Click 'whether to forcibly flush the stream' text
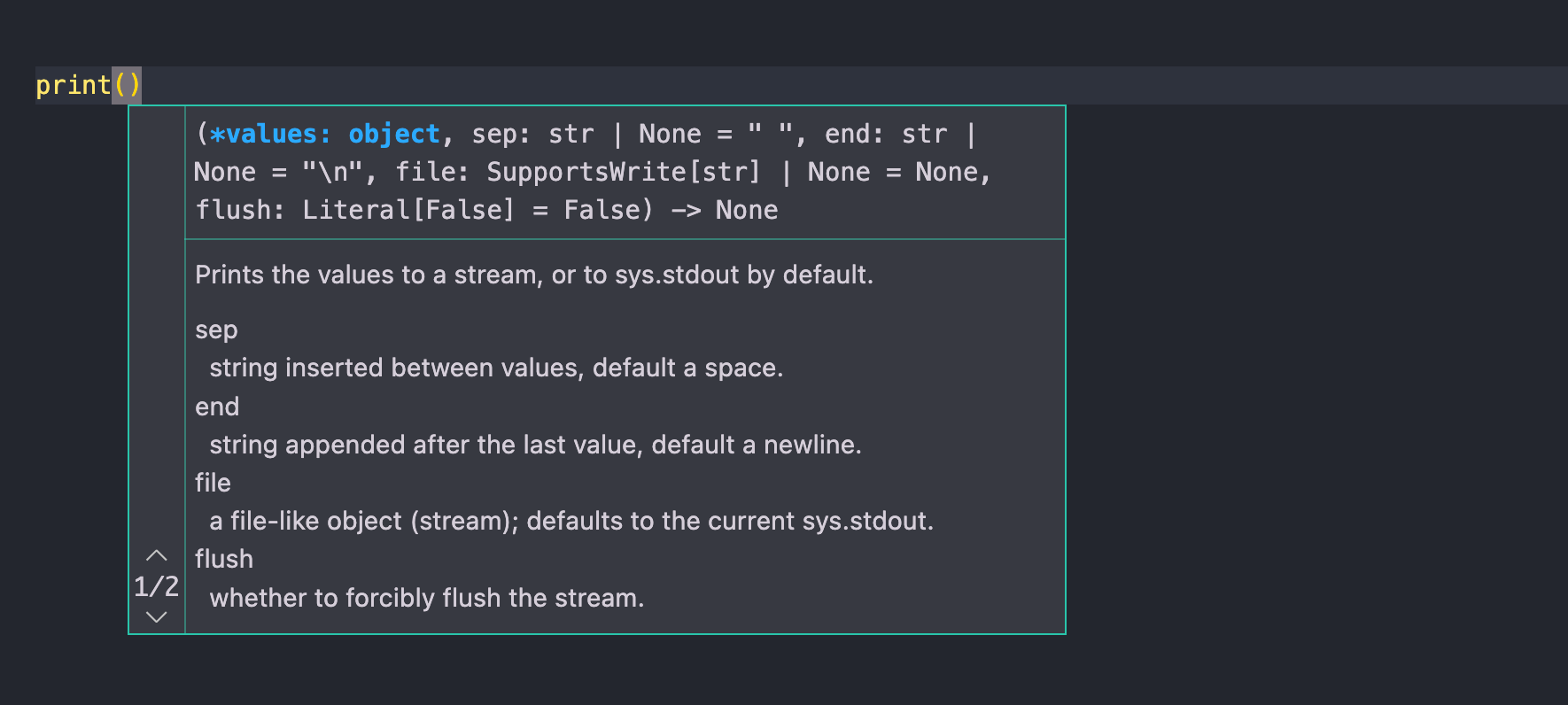Viewport: 1568px width, 705px height. pyautogui.click(x=426, y=598)
